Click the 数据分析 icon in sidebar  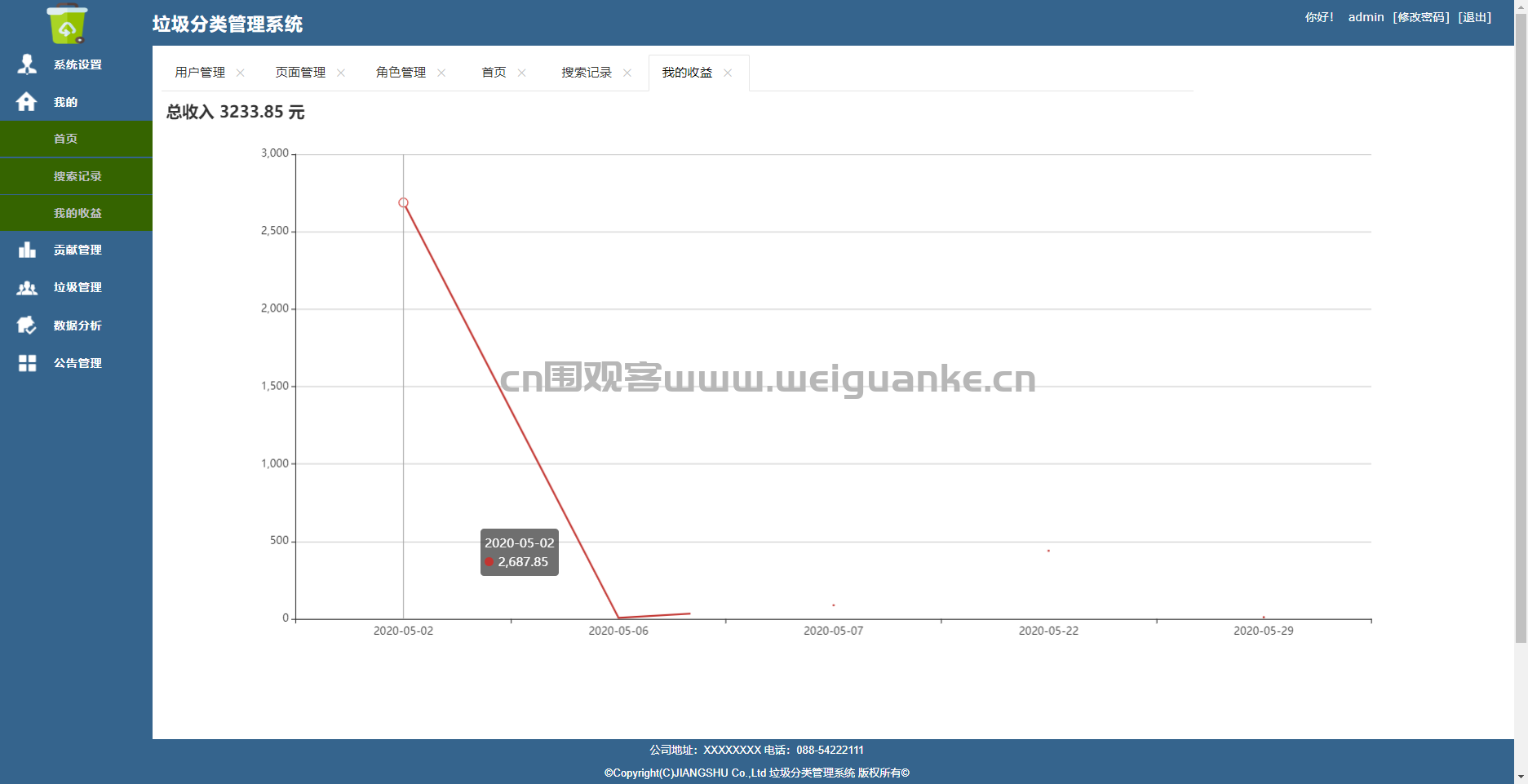[27, 326]
